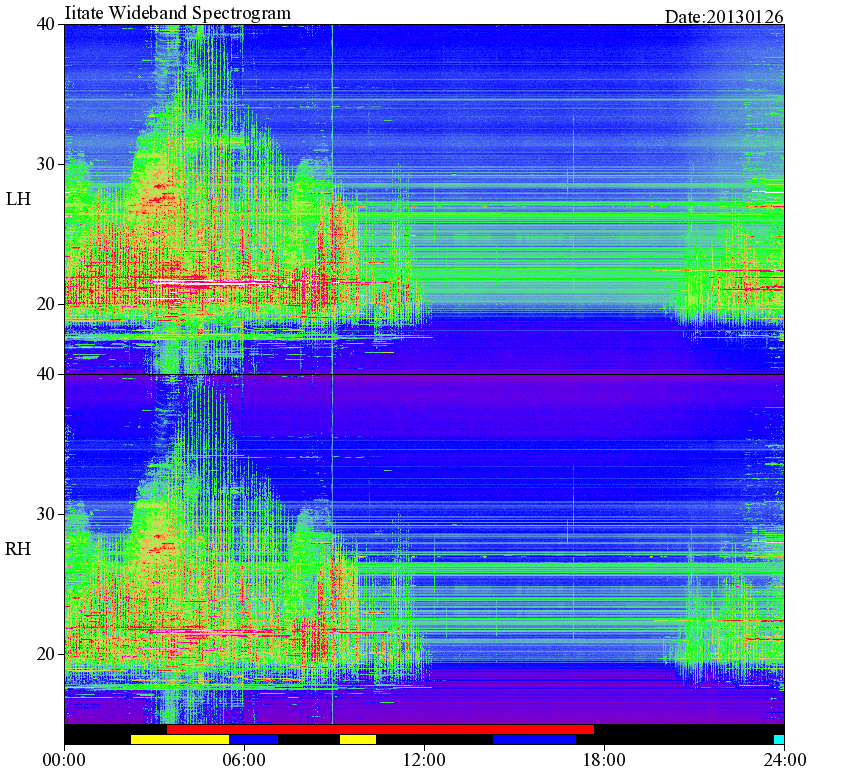Select the RH panel label
The width and height of the screenshot is (848, 768).
point(18,549)
